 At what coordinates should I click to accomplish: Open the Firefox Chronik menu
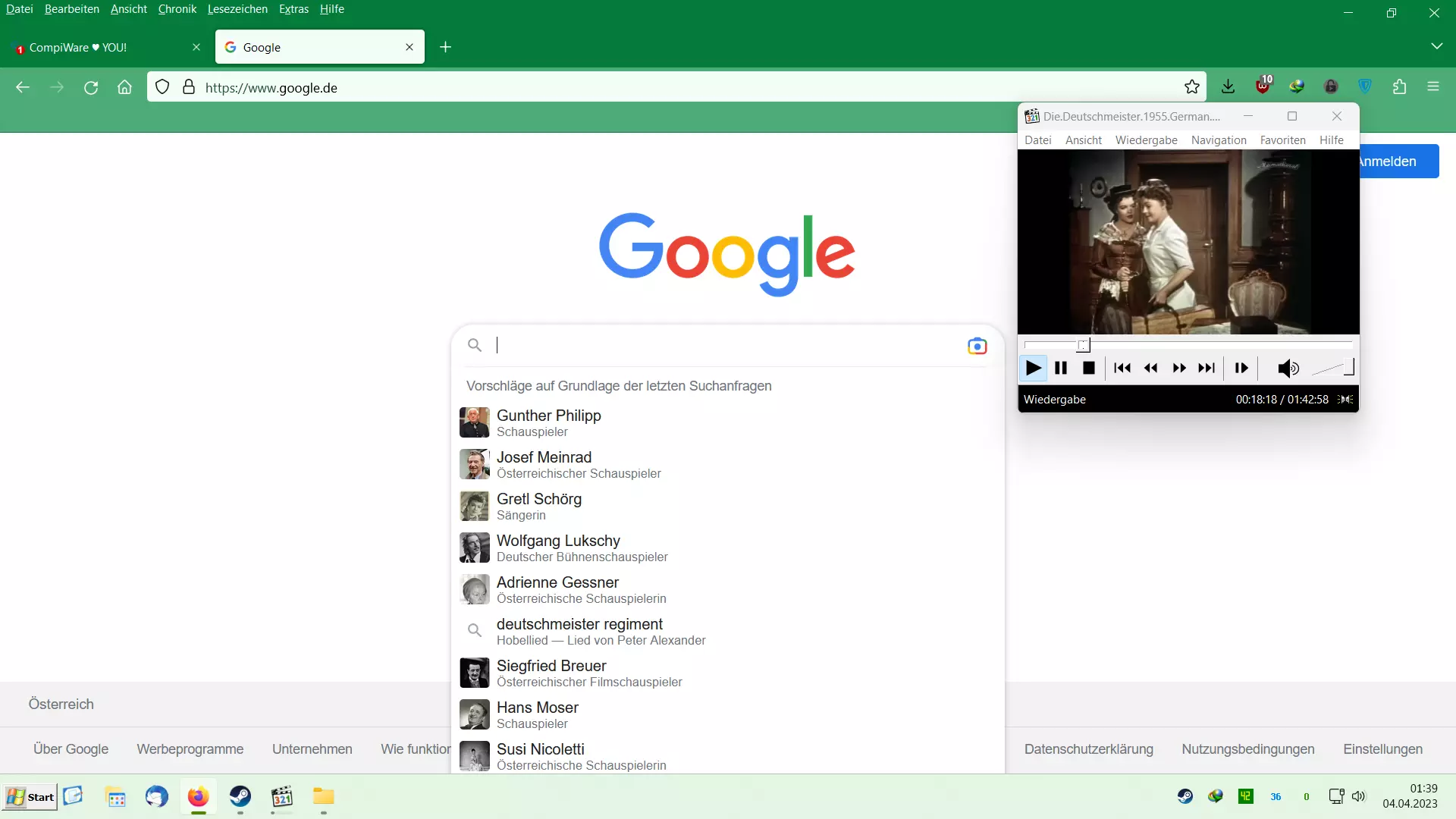coord(177,9)
